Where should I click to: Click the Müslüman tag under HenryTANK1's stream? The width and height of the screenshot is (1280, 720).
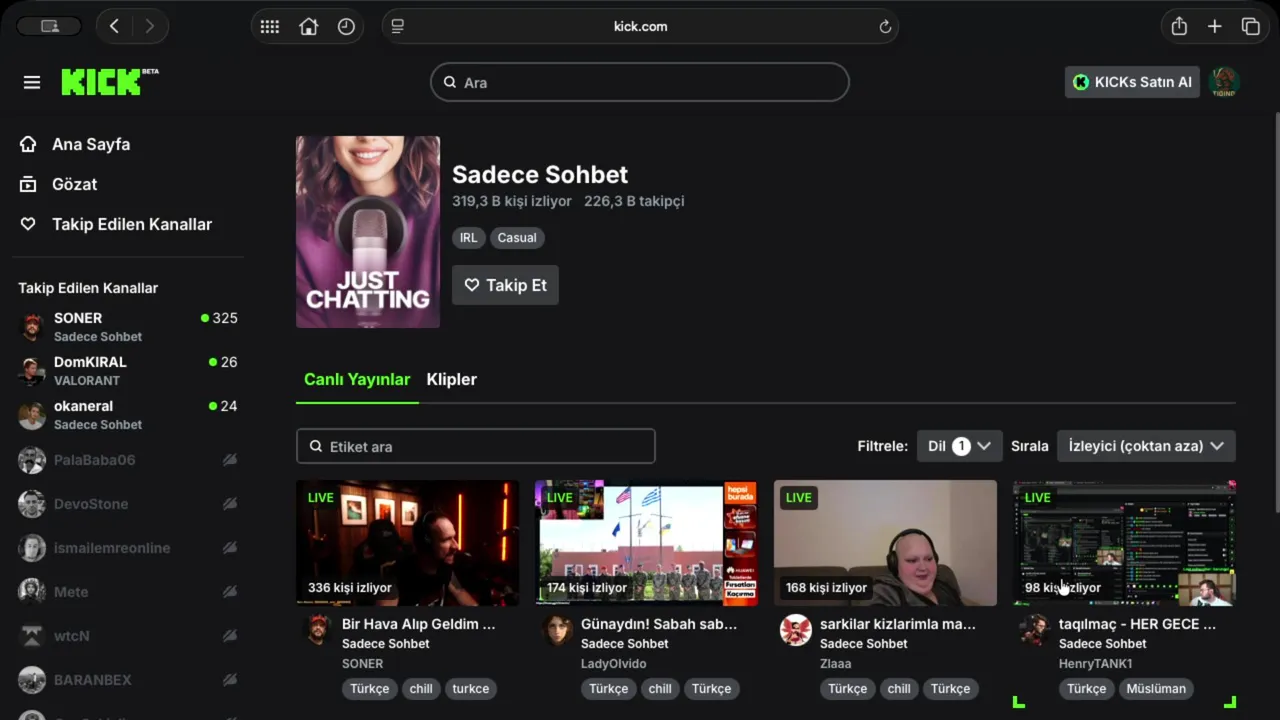click(x=1156, y=688)
